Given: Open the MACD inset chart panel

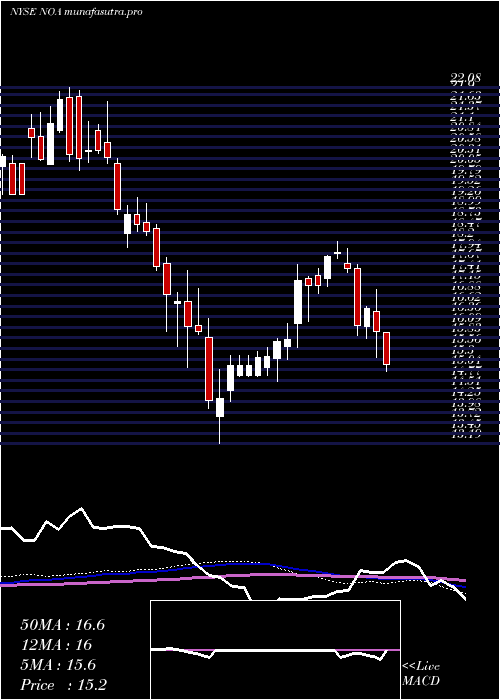Looking at the screenshot, I should tap(275, 650).
